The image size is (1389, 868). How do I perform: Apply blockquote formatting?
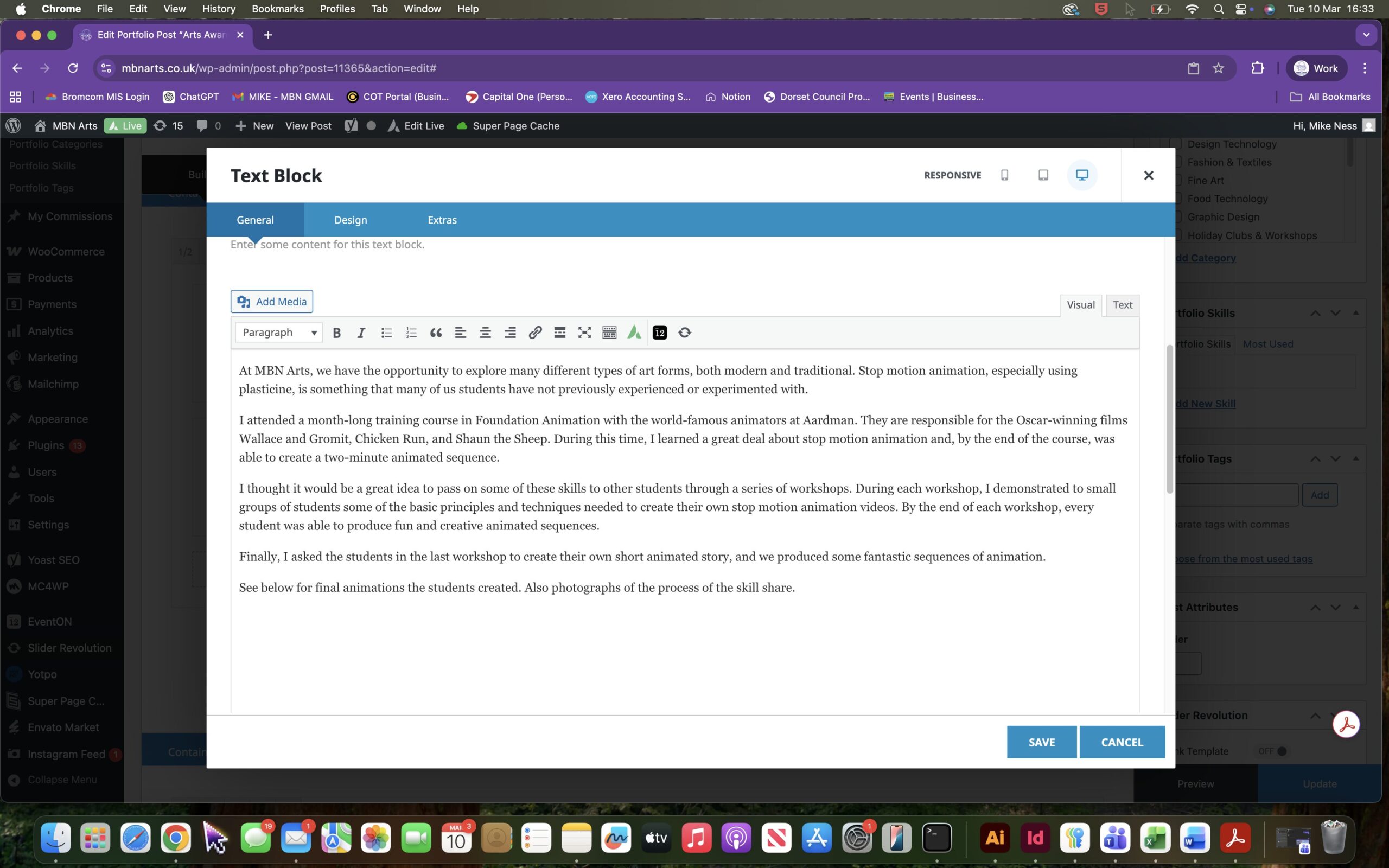(436, 333)
